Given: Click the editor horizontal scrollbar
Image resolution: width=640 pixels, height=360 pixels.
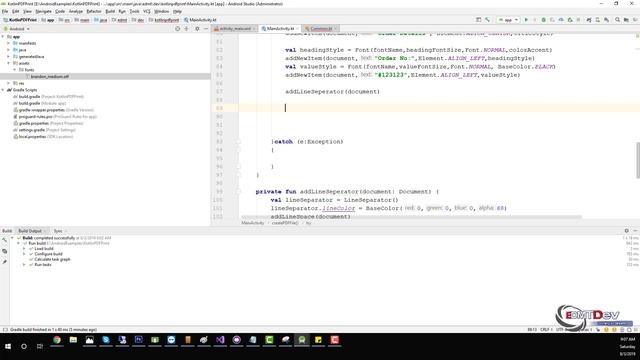Looking at the screenshot, I should (411, 217).
